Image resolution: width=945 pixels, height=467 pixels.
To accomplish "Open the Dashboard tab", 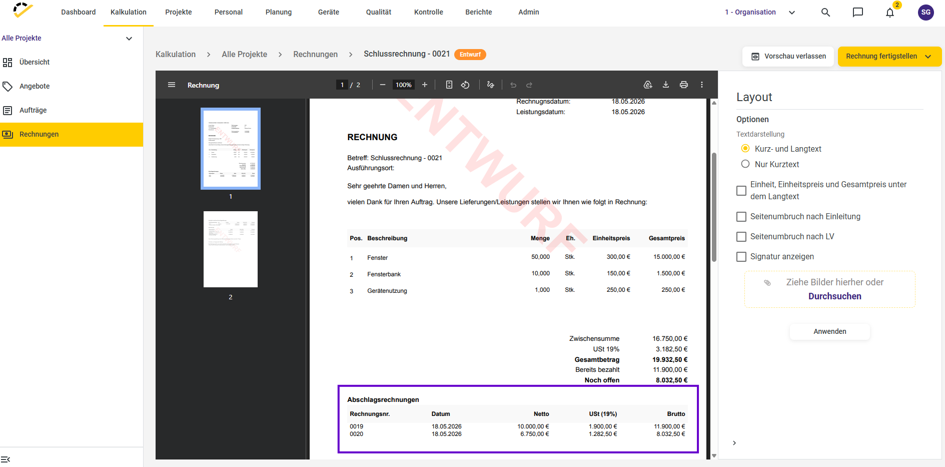I will coord(78,12).
